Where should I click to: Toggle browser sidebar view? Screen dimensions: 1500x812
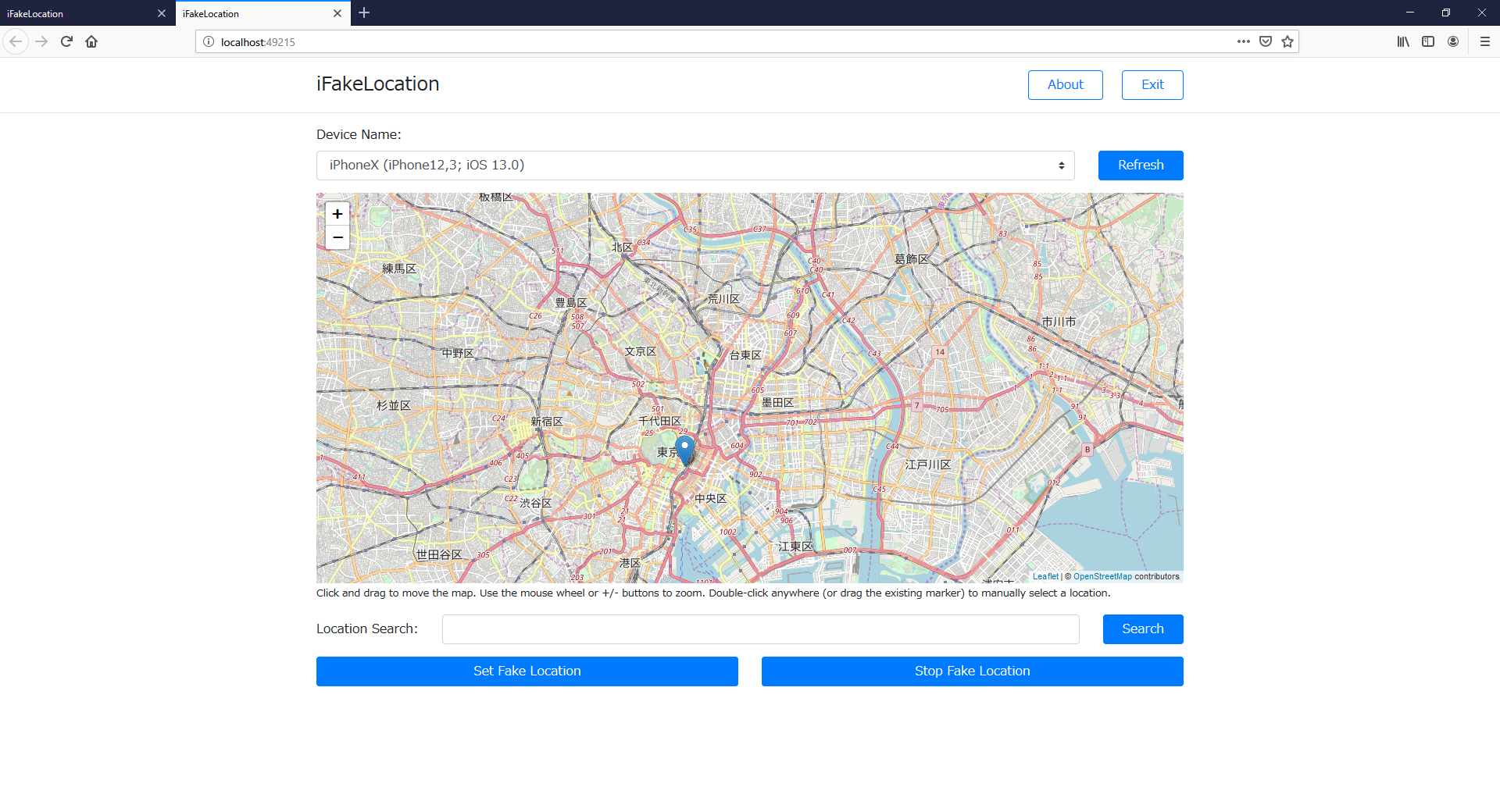point(1428,41)
